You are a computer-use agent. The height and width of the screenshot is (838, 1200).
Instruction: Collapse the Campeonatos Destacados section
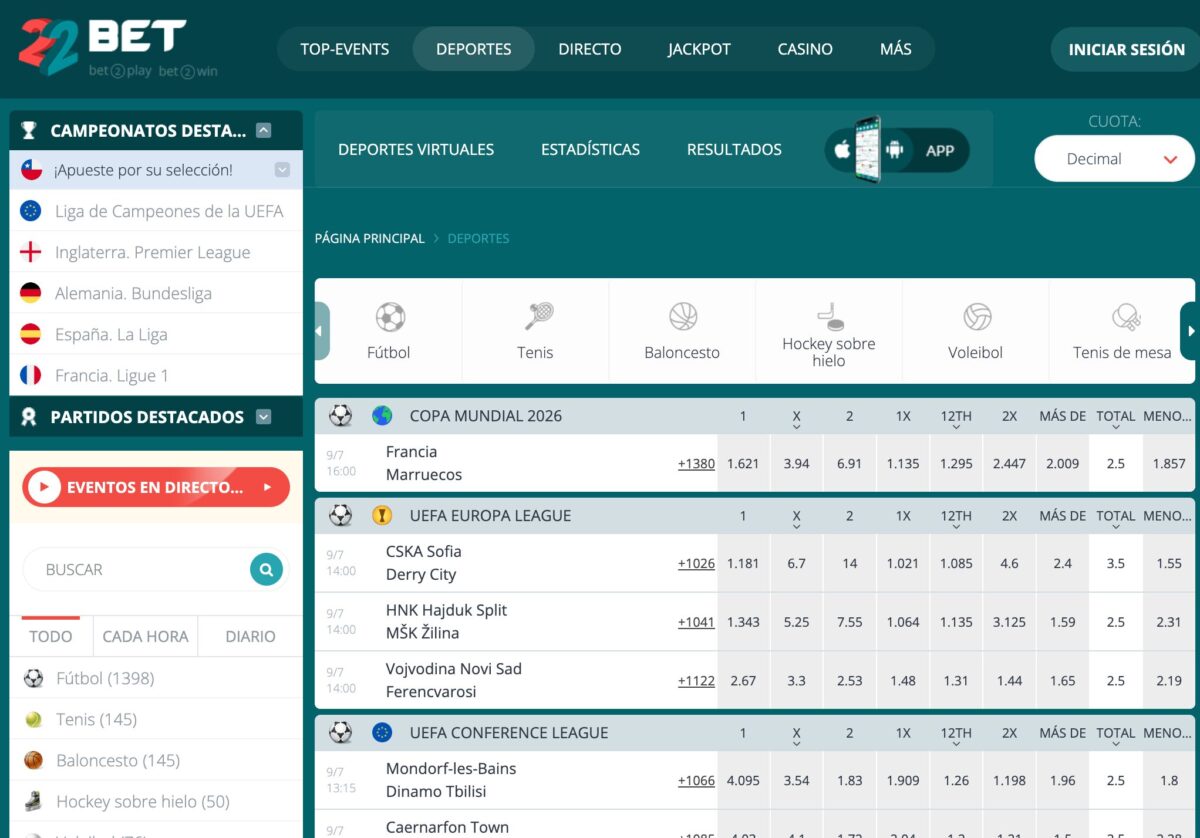(264, 130)
